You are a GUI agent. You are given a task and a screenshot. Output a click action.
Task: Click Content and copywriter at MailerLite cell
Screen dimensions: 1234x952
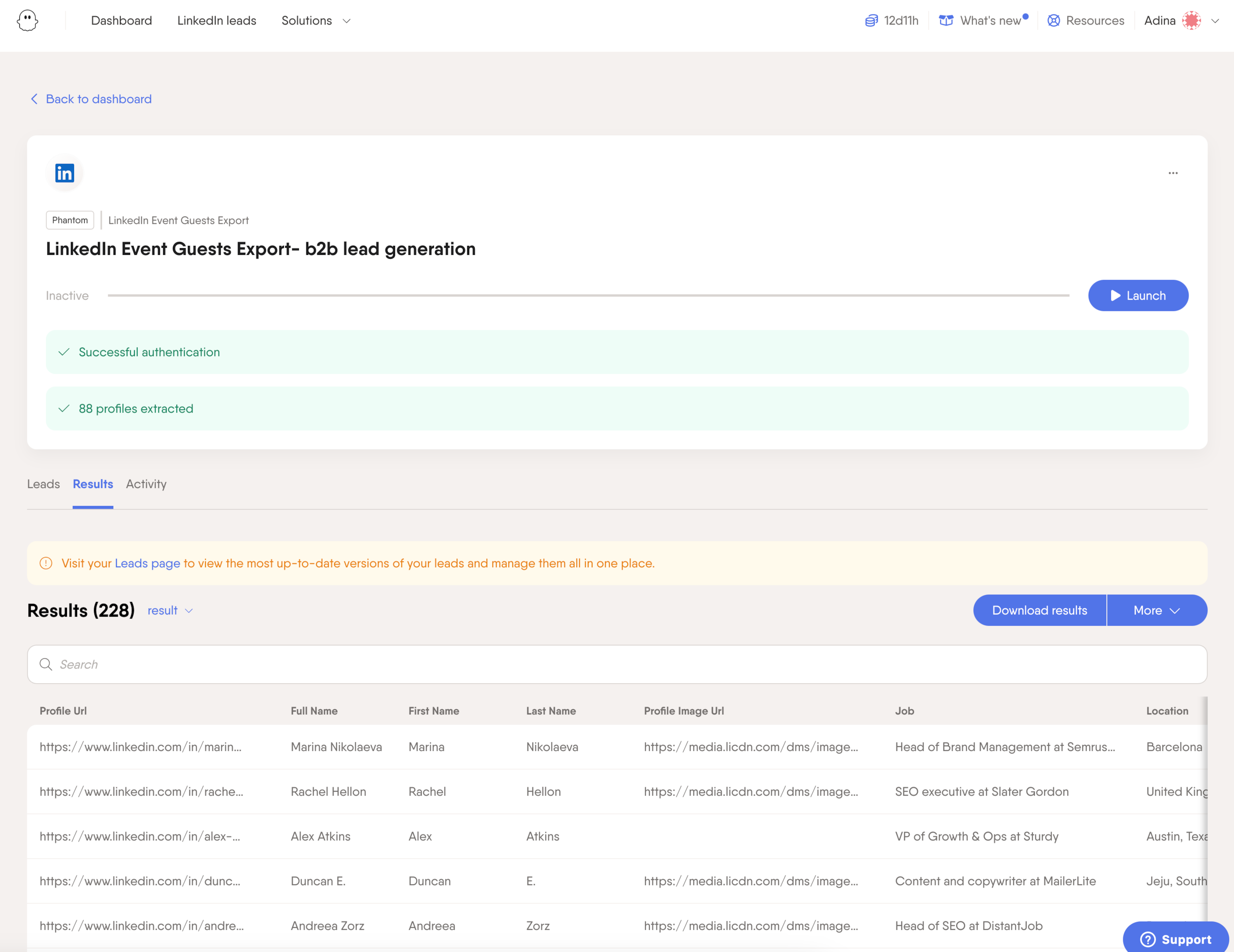(995, 881)
